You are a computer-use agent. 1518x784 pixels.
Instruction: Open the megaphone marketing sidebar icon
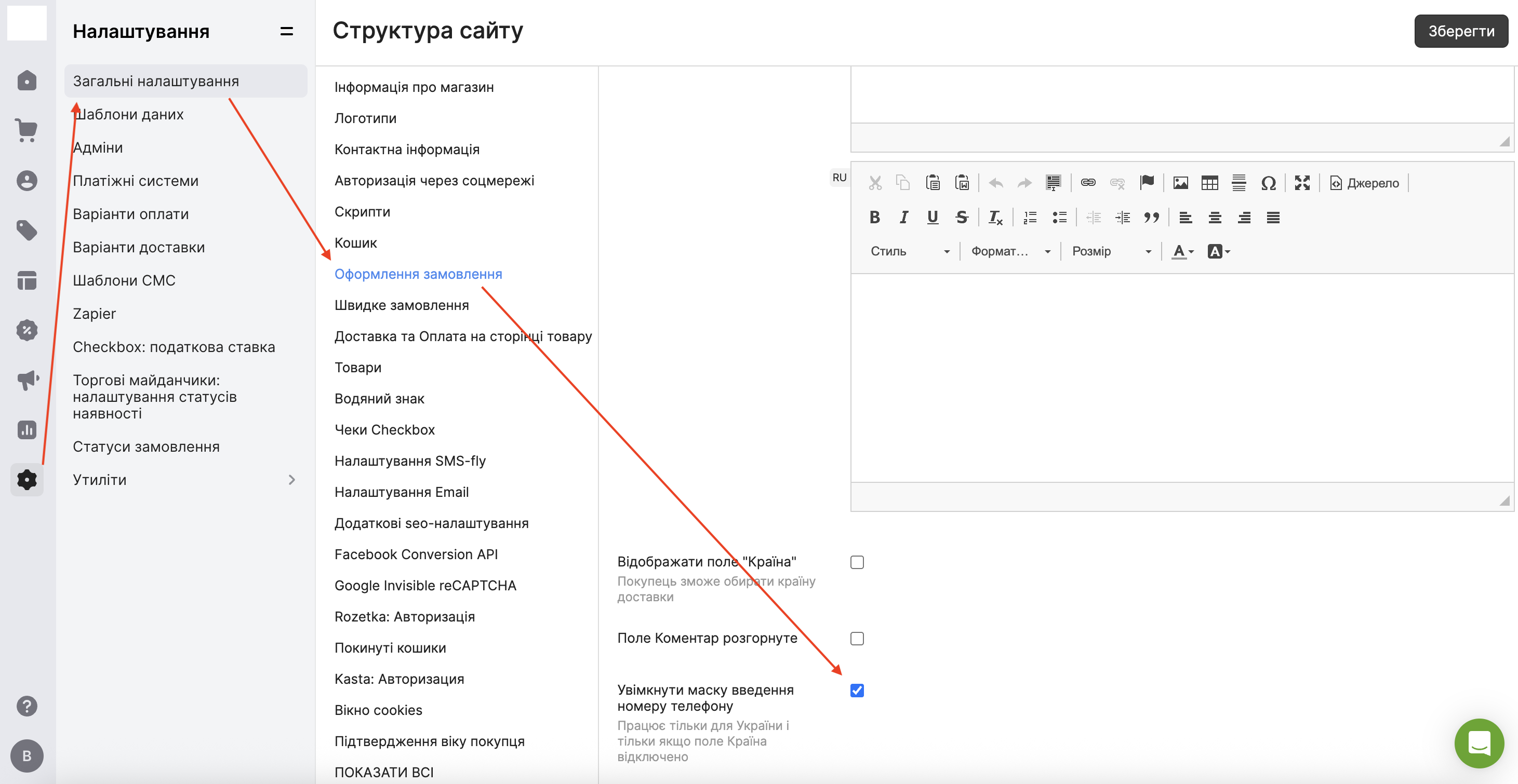click(26, 380)
